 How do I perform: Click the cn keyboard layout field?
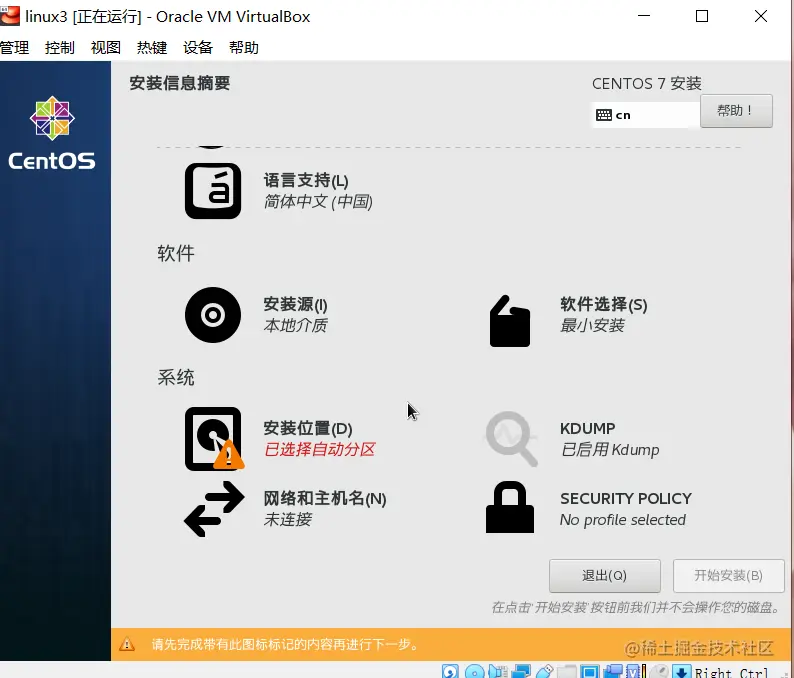[x=646, y=115]
